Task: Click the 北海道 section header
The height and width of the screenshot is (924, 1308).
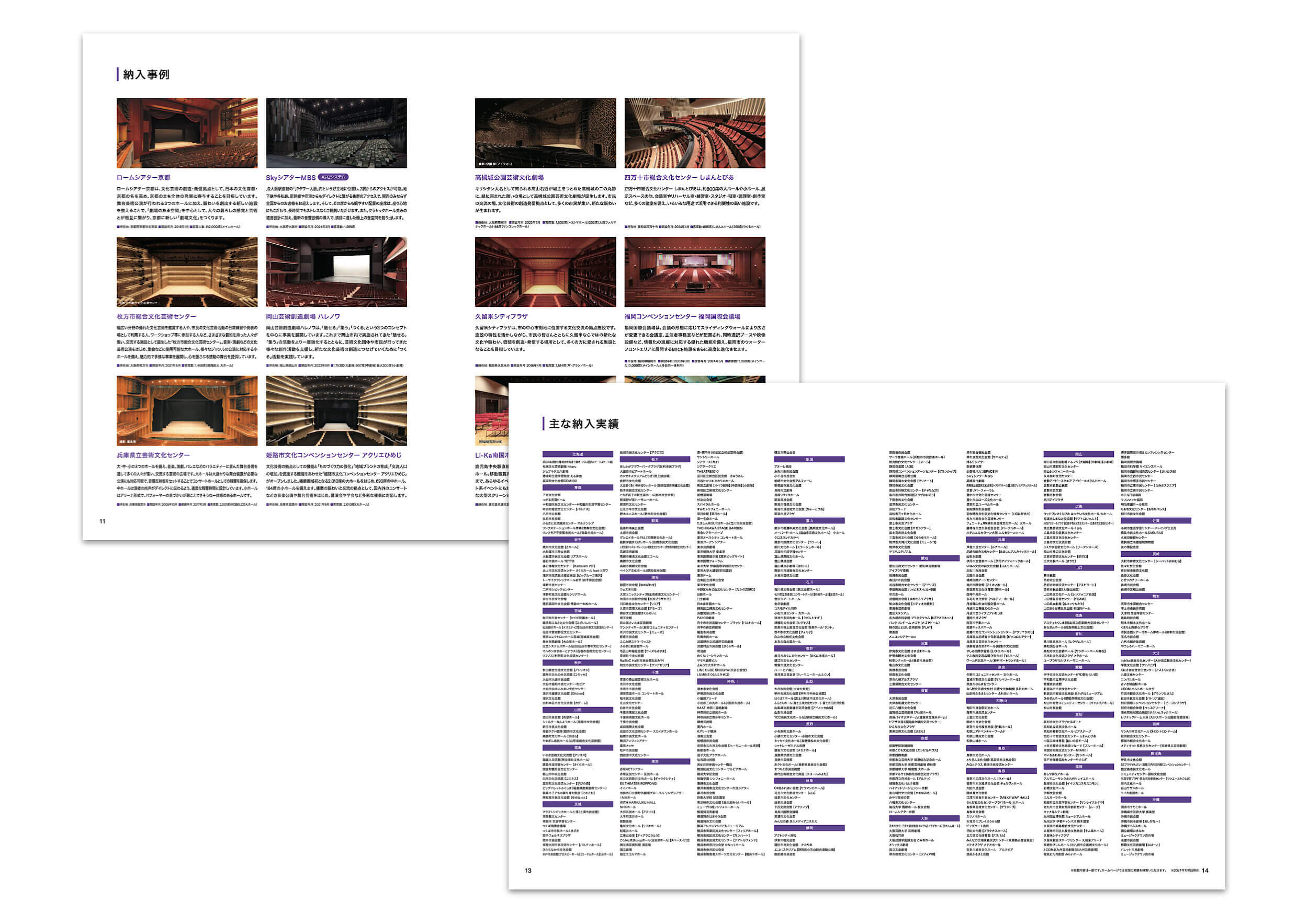Action: click(578, 455)
